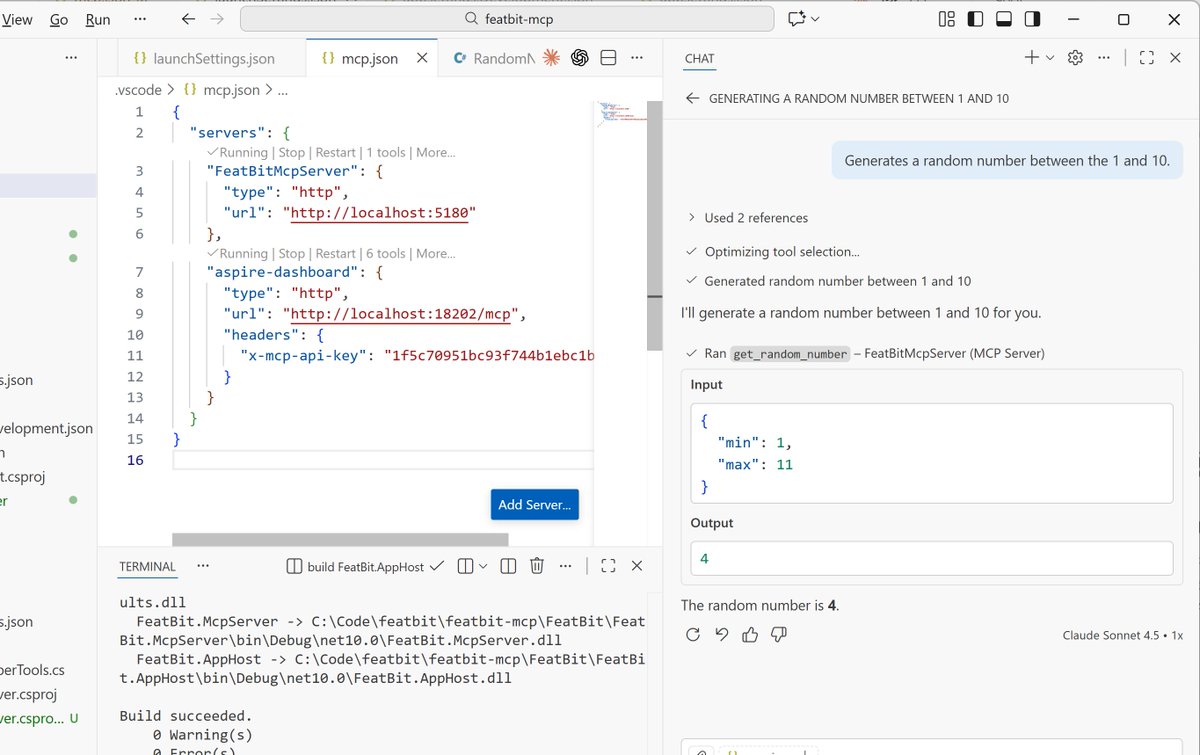Open the View menu
The image size is (1200, 755).
(x=17, y=19)
